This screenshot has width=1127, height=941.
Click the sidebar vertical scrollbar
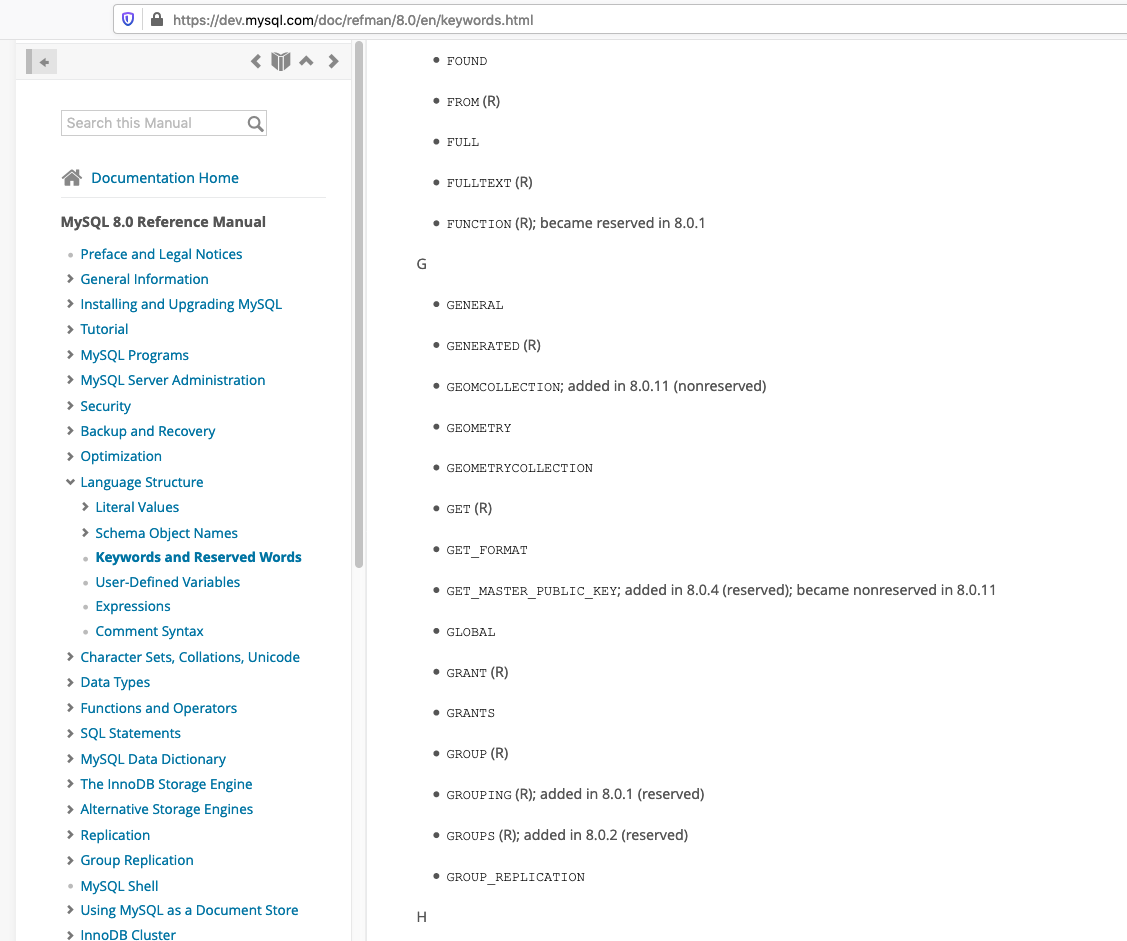[x=359, y=306]
